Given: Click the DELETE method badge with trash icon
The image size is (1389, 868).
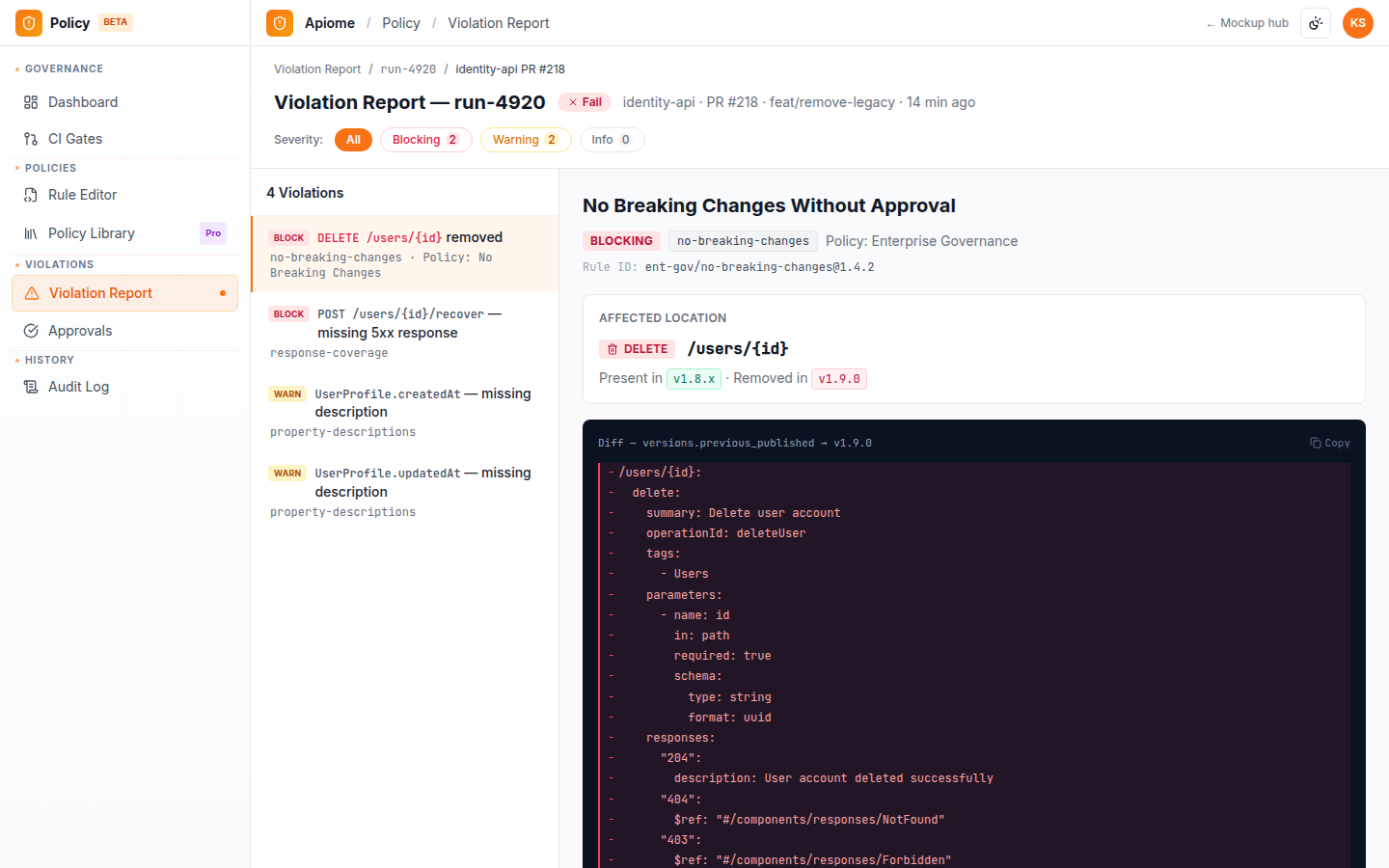Looking at the screenshot, I should click(x=637, y=349).
